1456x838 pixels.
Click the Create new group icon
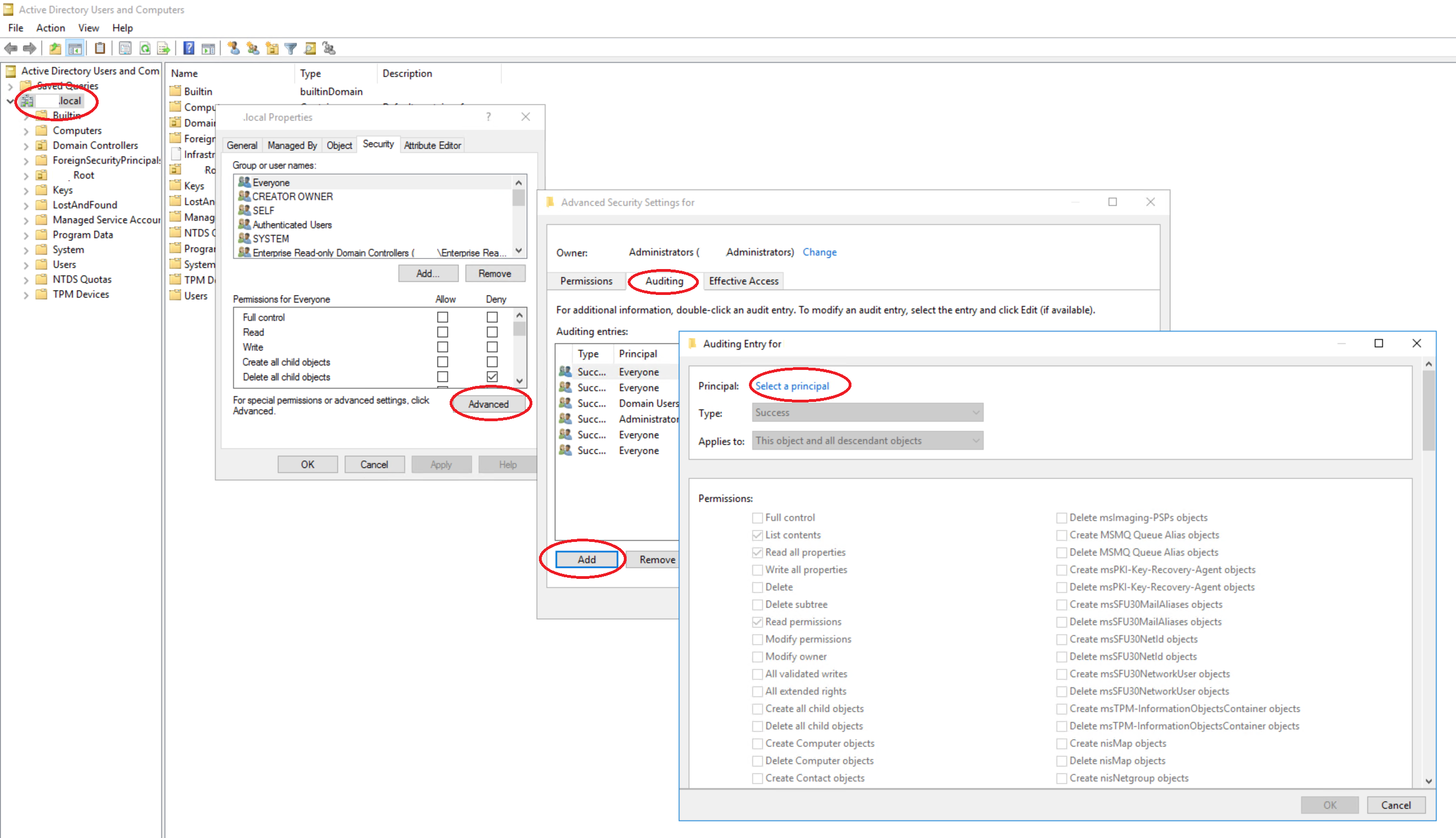pyautogui.click(x=252, y=49)
